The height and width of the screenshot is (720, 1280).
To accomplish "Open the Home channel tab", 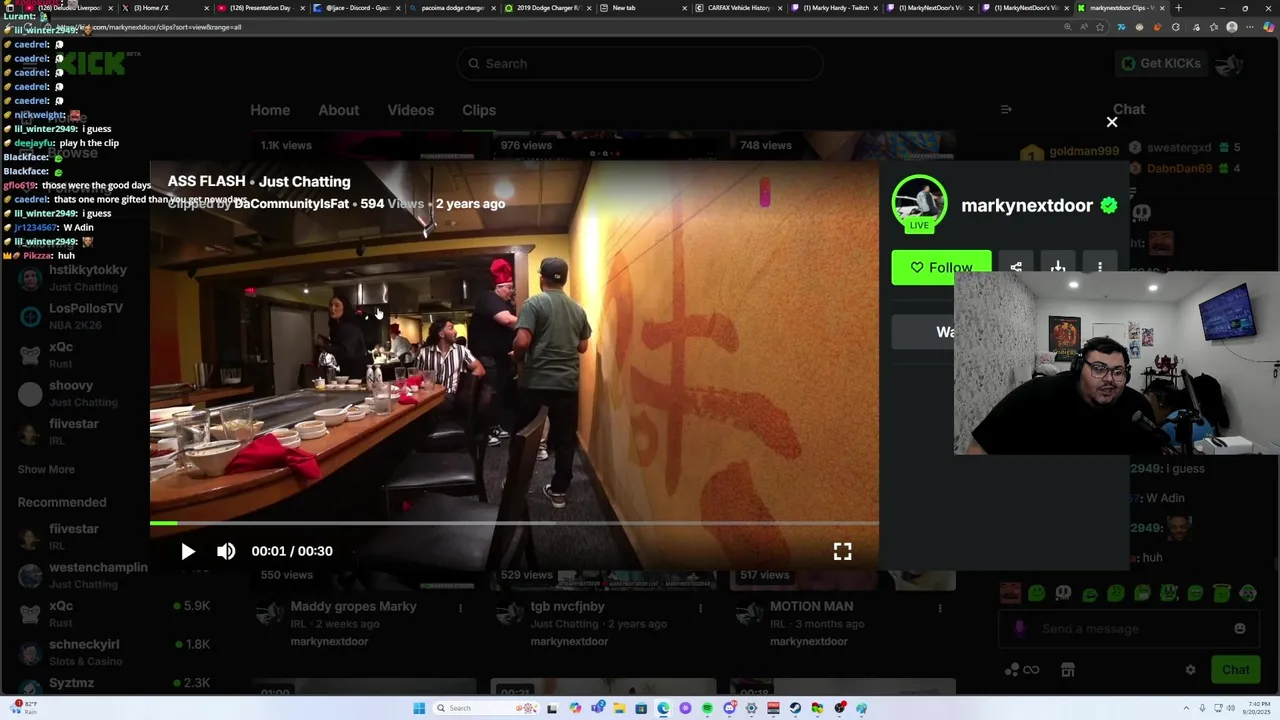I will (270, 110).
